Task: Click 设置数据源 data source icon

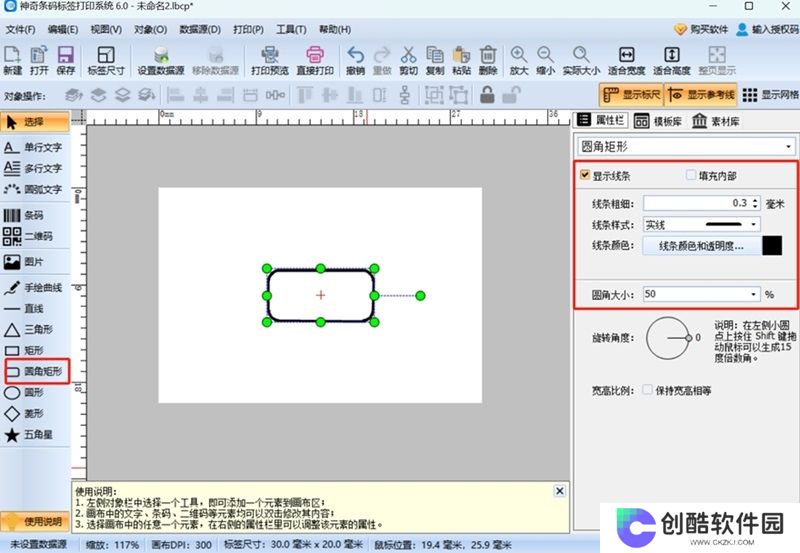Action: point(161,60)
